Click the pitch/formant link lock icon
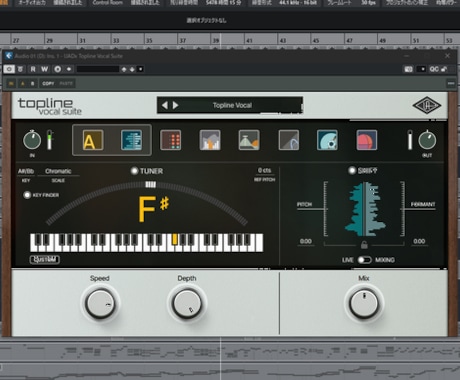460x380 pixels. (364, 245)
